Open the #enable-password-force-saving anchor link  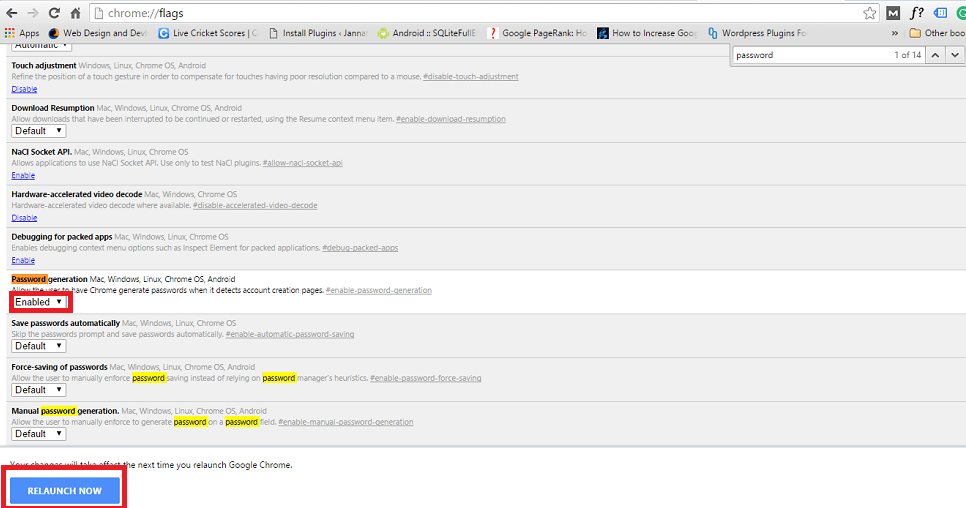[426, 378]
